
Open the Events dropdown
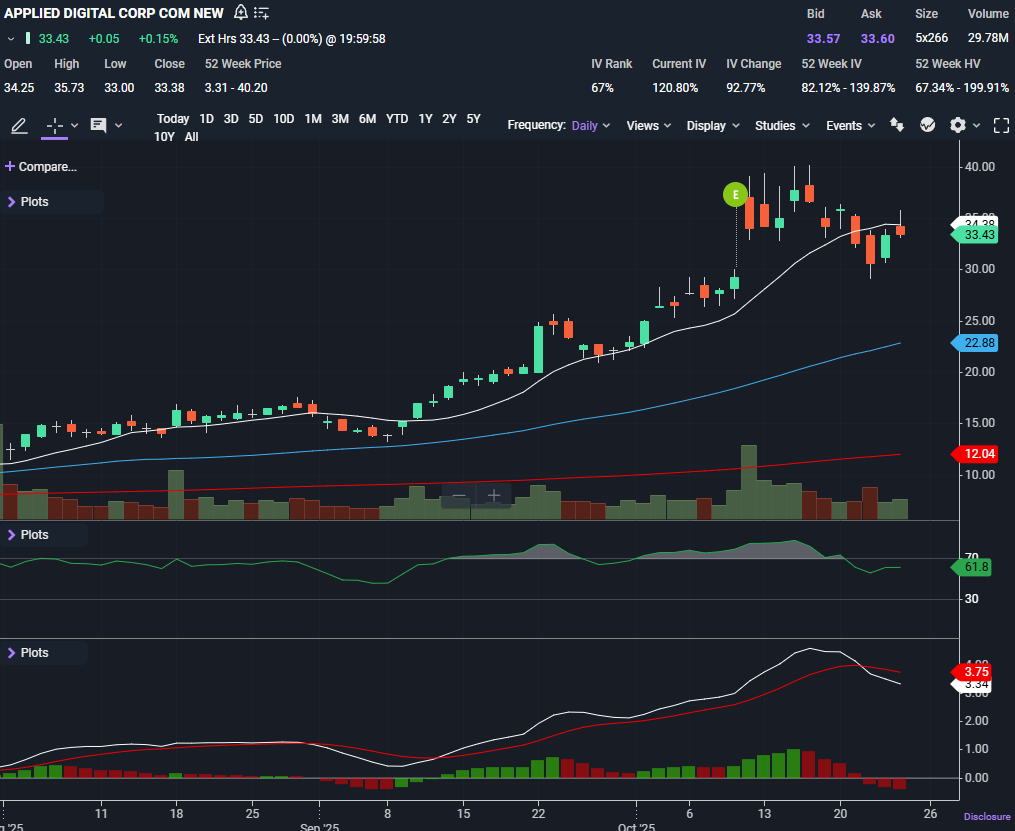(851, 126)
